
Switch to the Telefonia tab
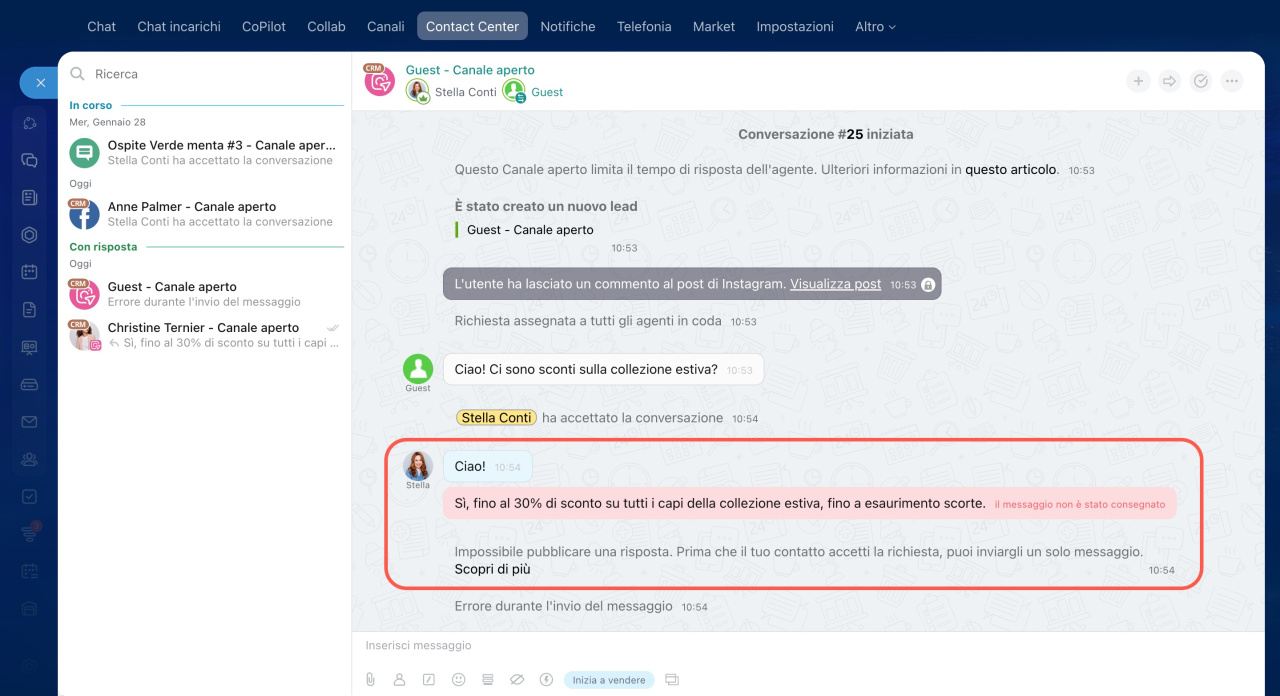coord(644,27)
